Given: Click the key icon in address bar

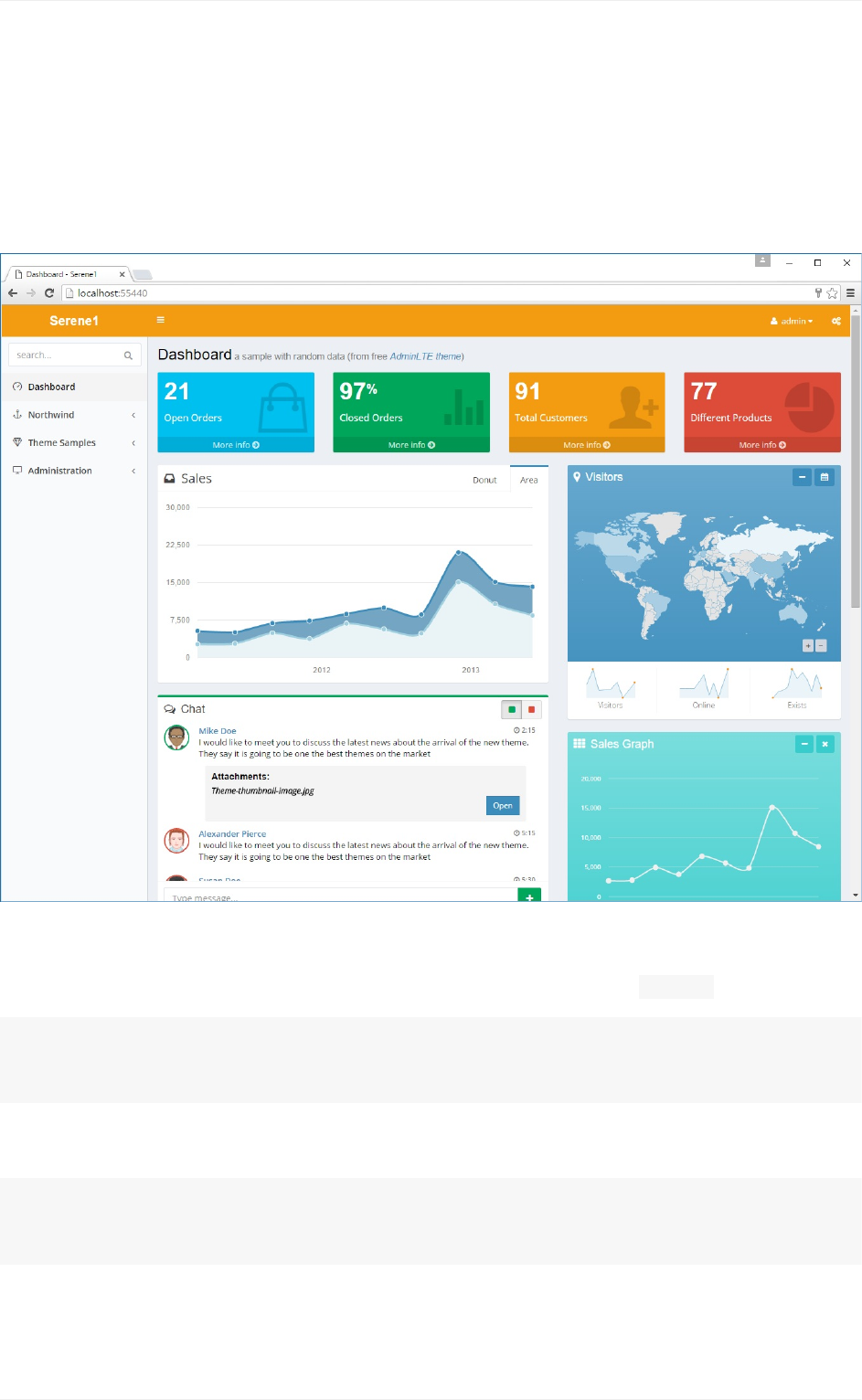Looking at the screenshot, I should pyautogui.click(x=818, y=293).
